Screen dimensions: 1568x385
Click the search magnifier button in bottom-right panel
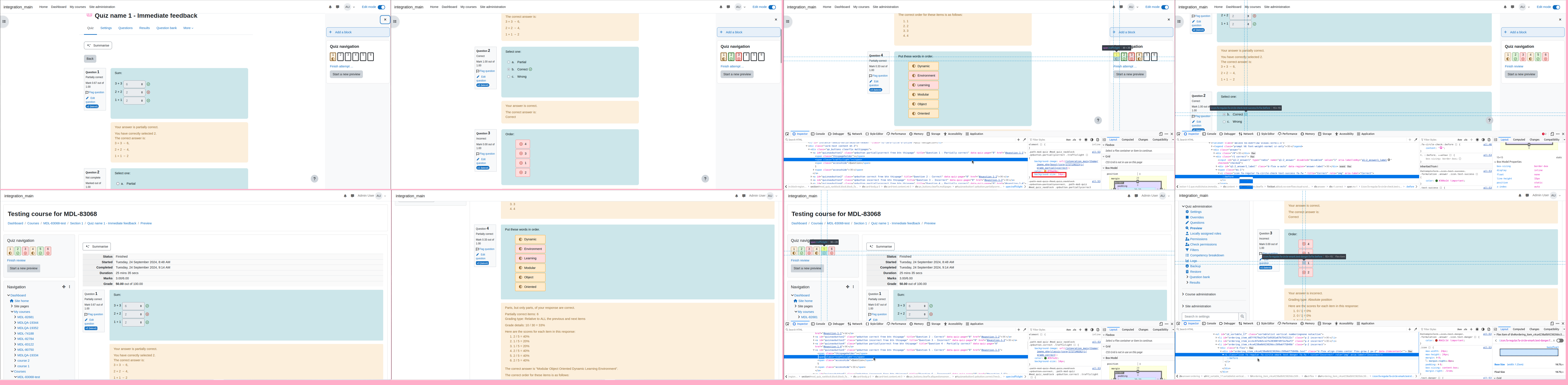[1242, 316]
